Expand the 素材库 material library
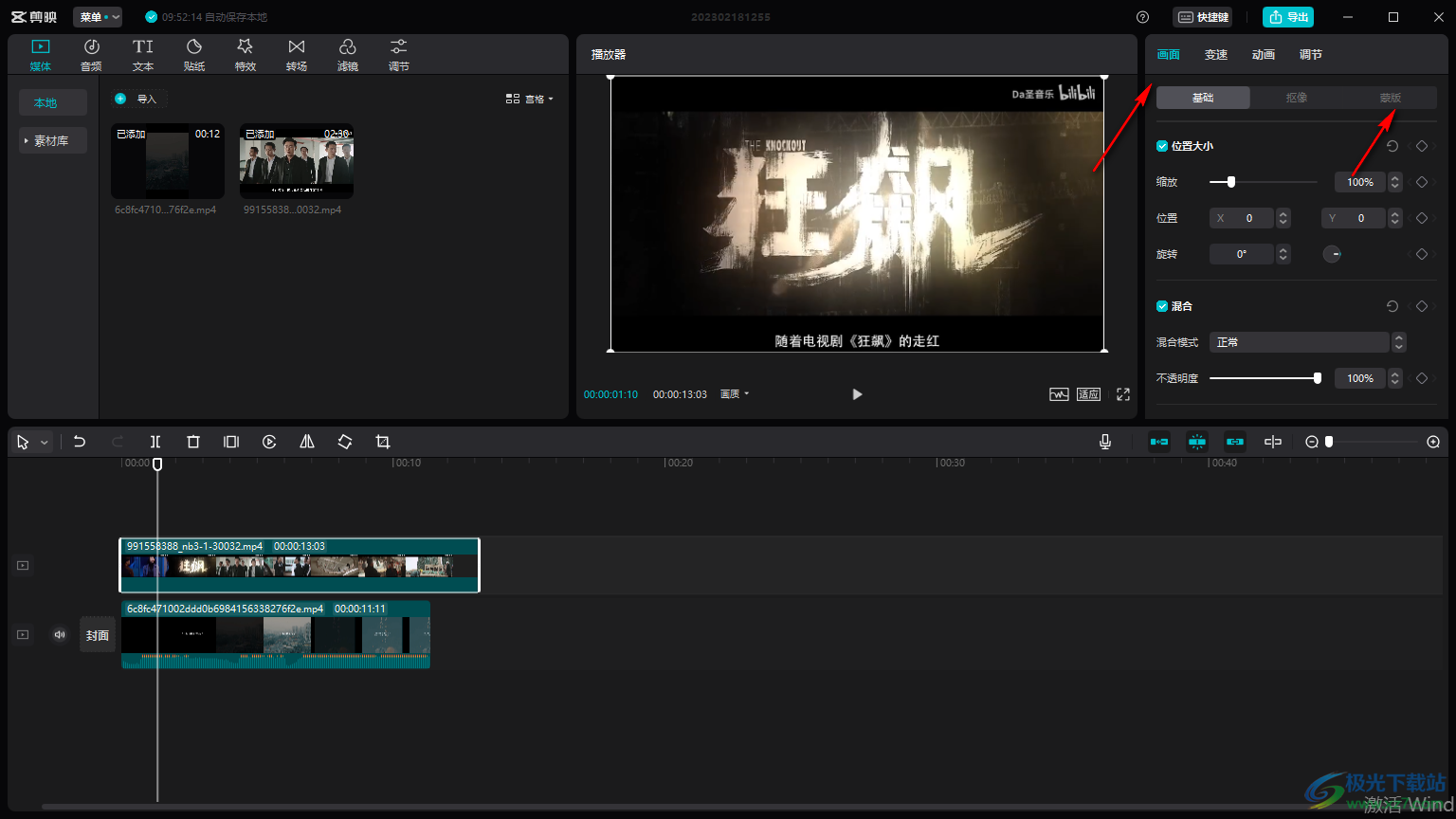Screen dimensions: 1456x819 pos(53,140)
